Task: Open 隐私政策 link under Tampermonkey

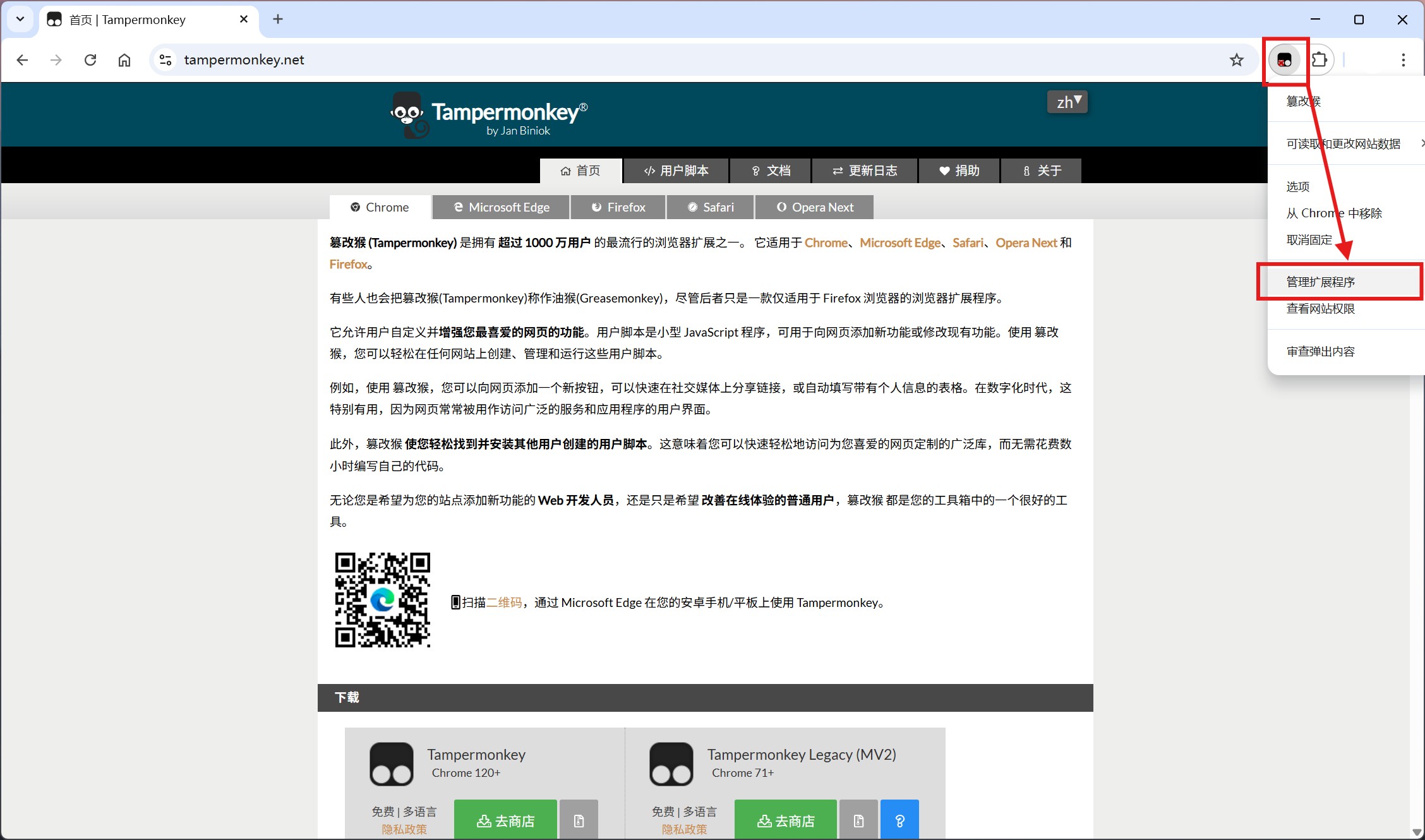Action: click(404, 829)
